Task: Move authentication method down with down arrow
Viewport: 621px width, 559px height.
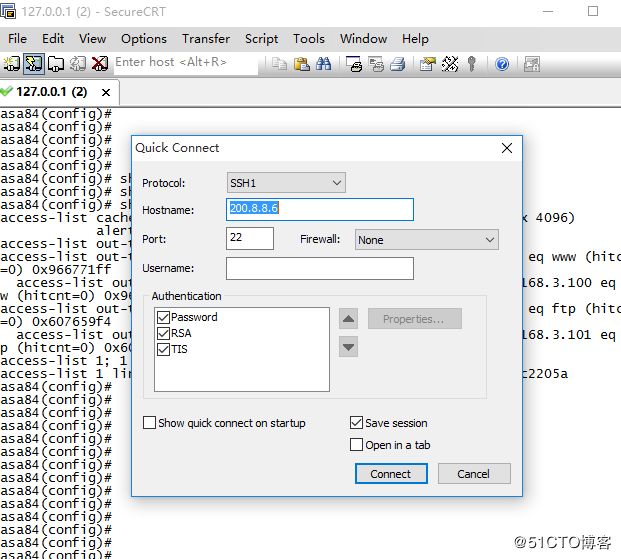Action: point(348,347)
